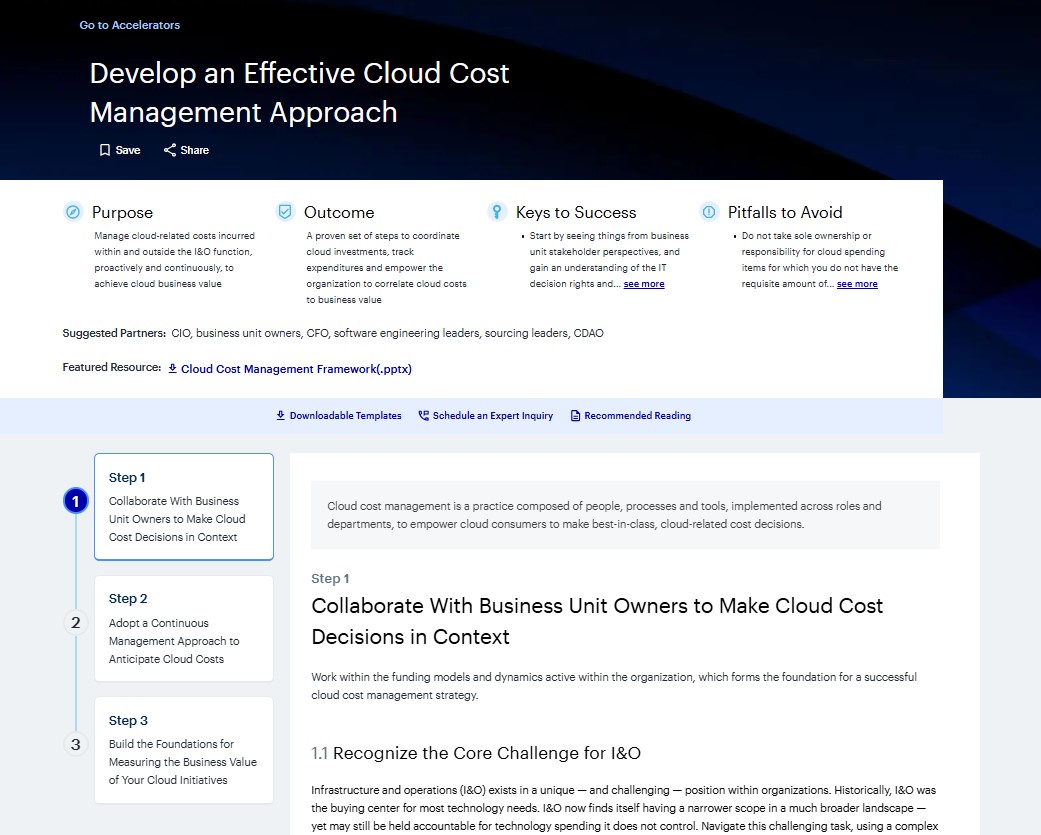1041x835 pixels.
Task: Click the Pitfalls to Avoid info icon
Action: (709, 212)
